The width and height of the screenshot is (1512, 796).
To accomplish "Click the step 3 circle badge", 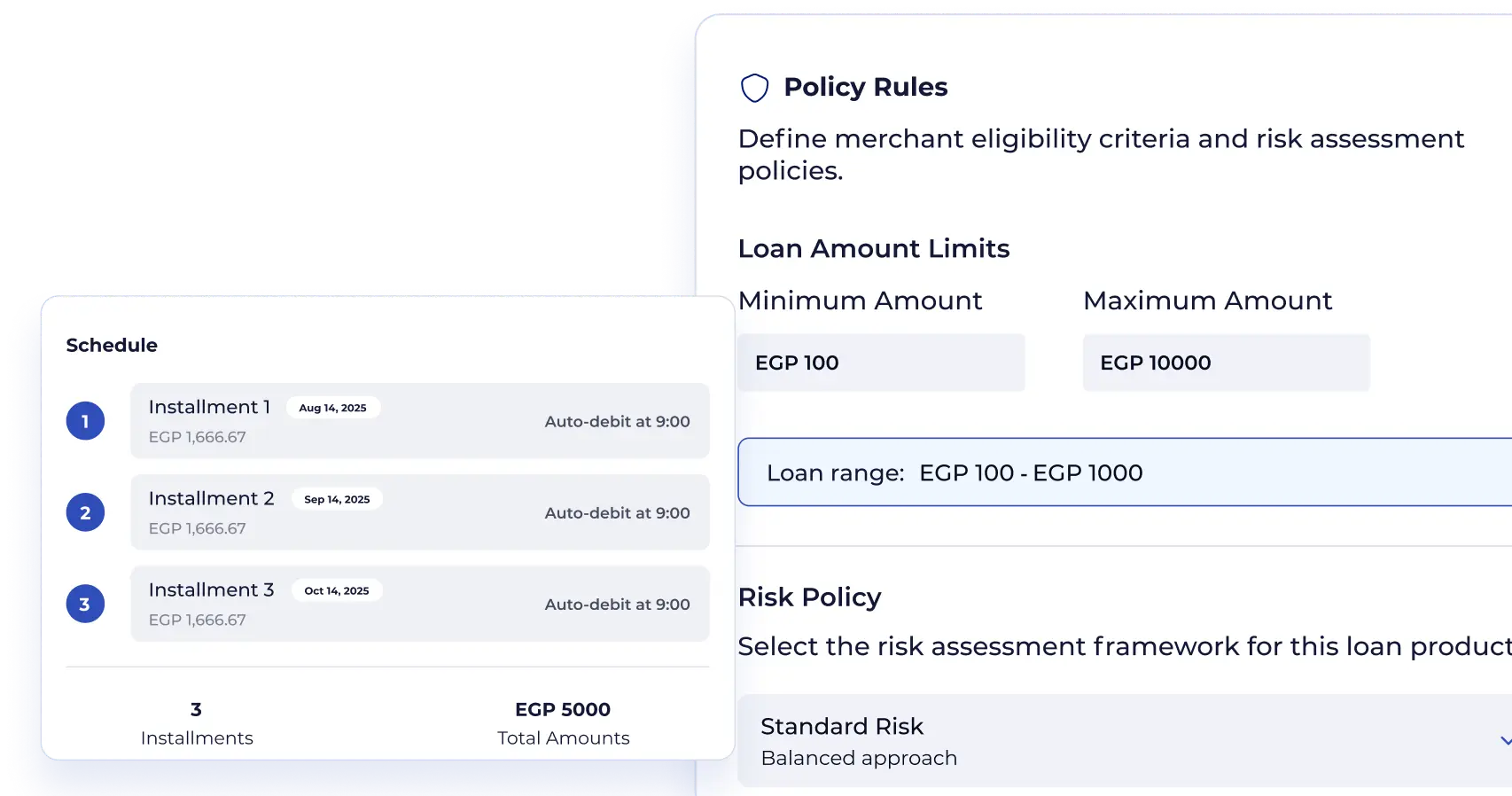I will click(x=85, y=604).
